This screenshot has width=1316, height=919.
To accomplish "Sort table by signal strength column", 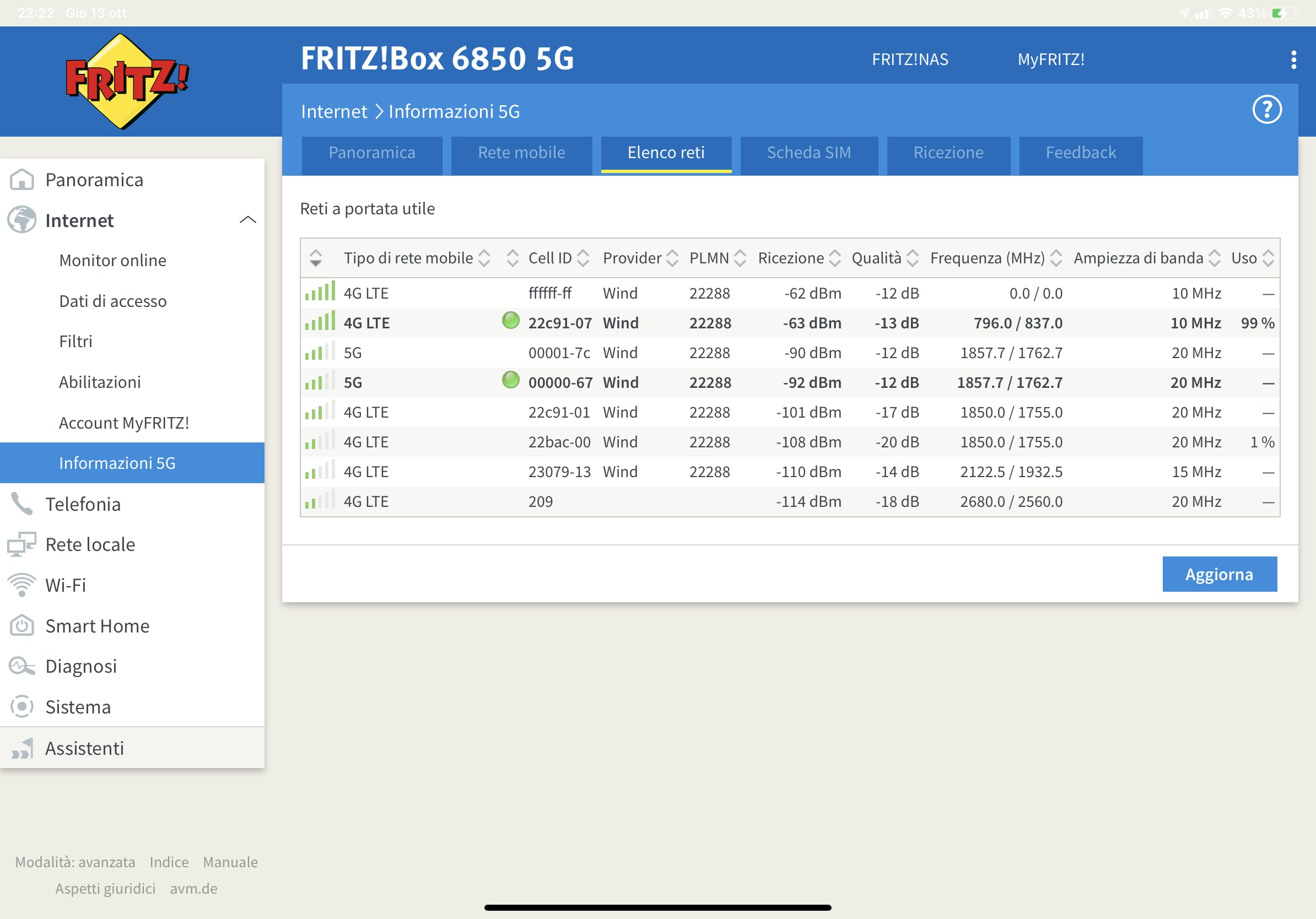I will [x=315, y=258].
